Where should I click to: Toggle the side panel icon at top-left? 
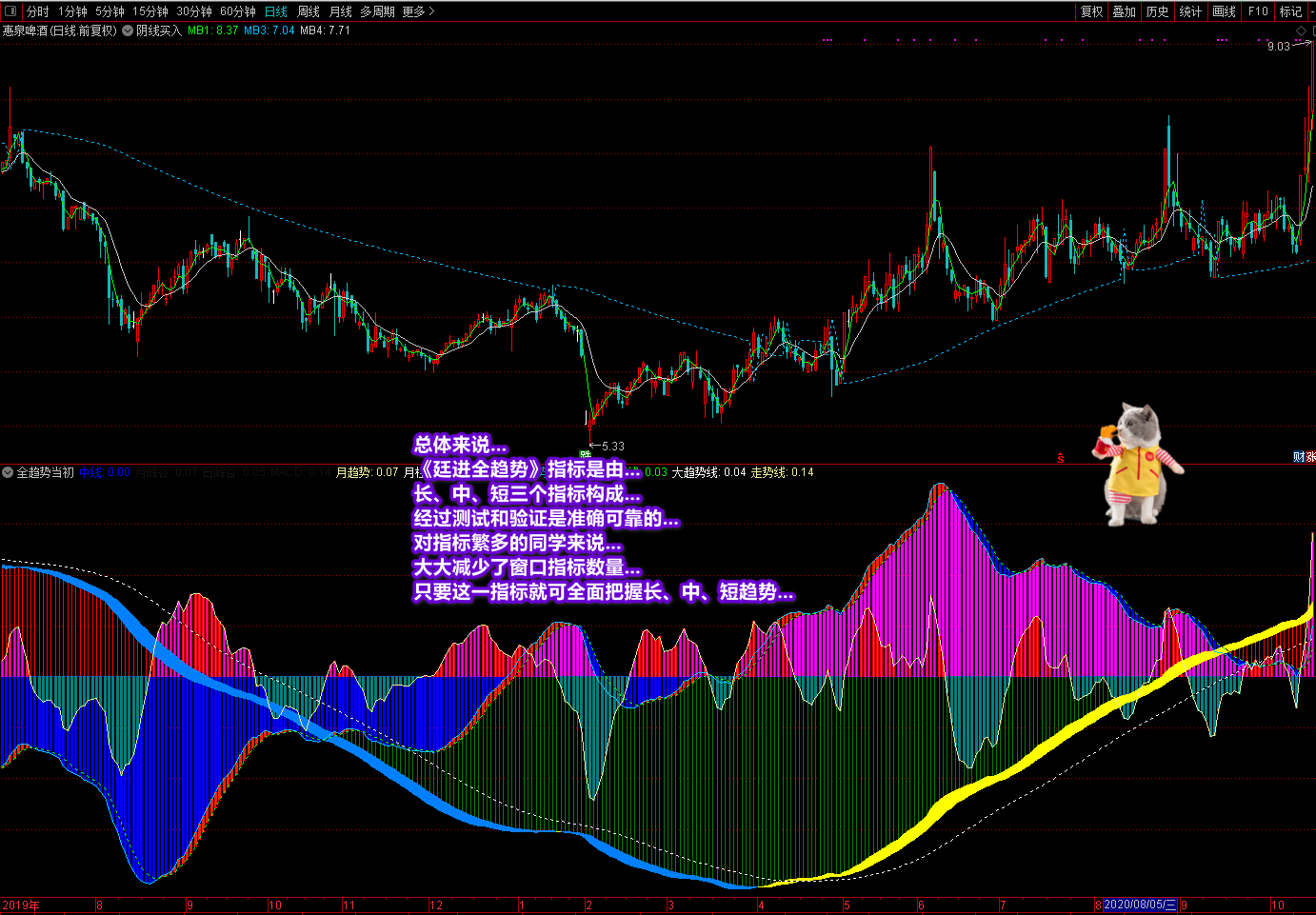10,11
